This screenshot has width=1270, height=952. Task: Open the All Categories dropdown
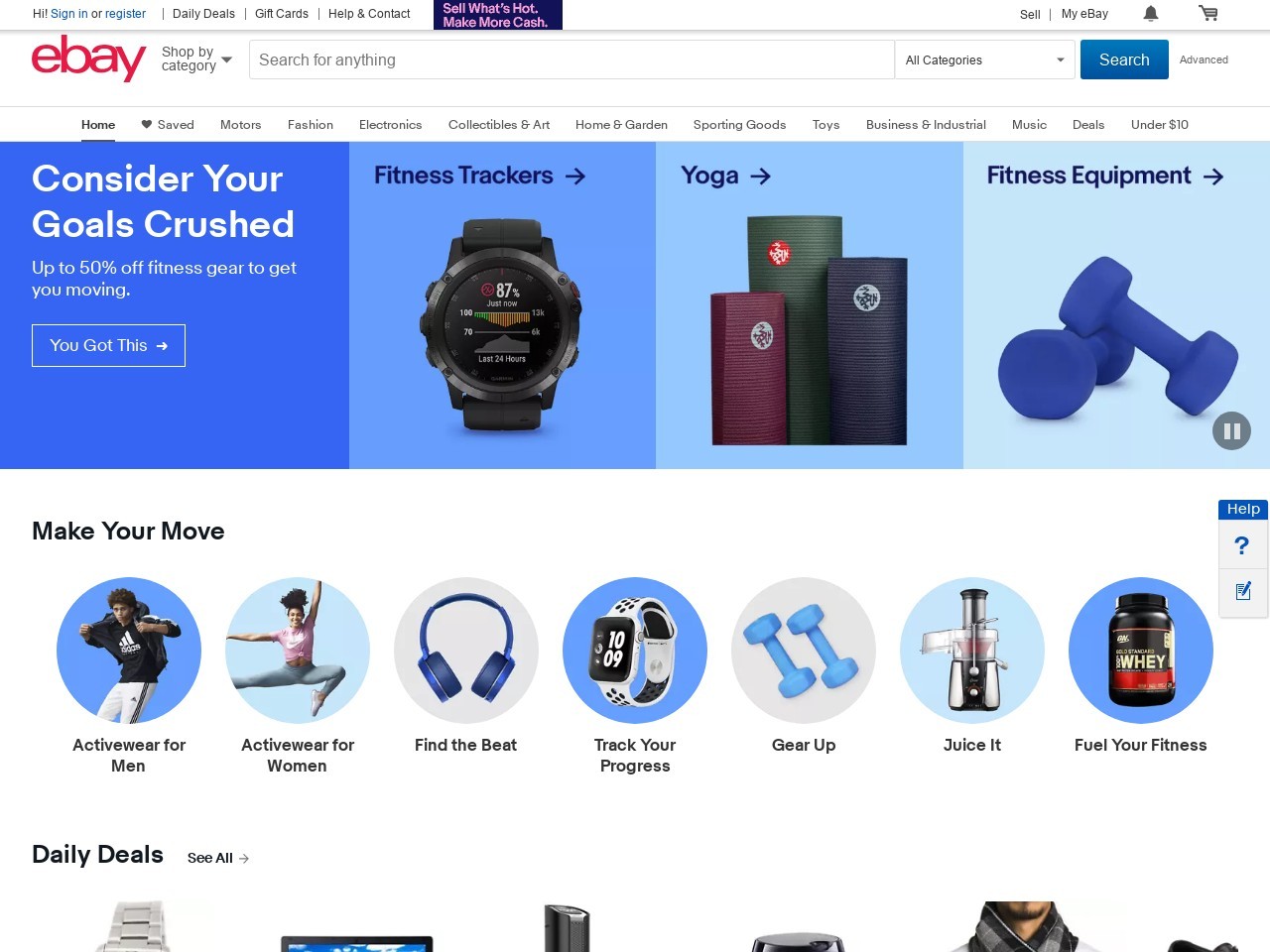click(984, 59)
